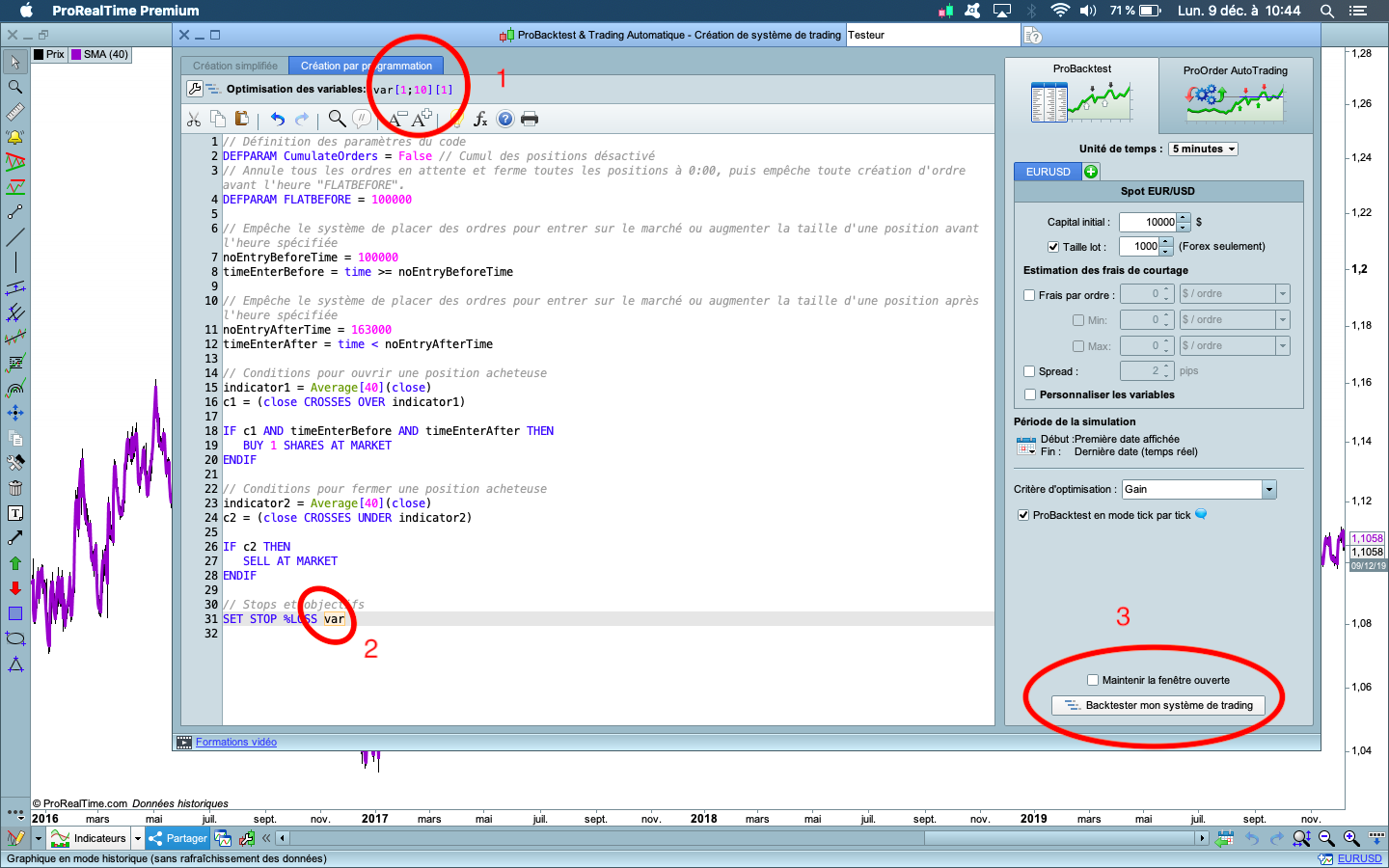Open the magnifier search icon in code editor
The image size is (1389, 868).
pyautogui.click(x=337, y=119)
